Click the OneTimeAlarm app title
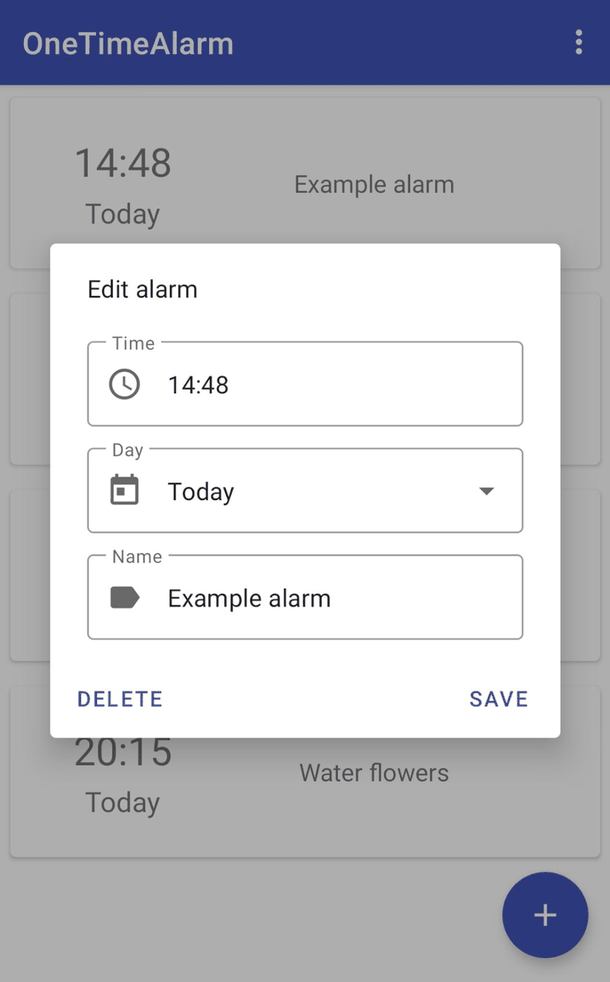Screen dimensions: 610x982 point(128,43)
